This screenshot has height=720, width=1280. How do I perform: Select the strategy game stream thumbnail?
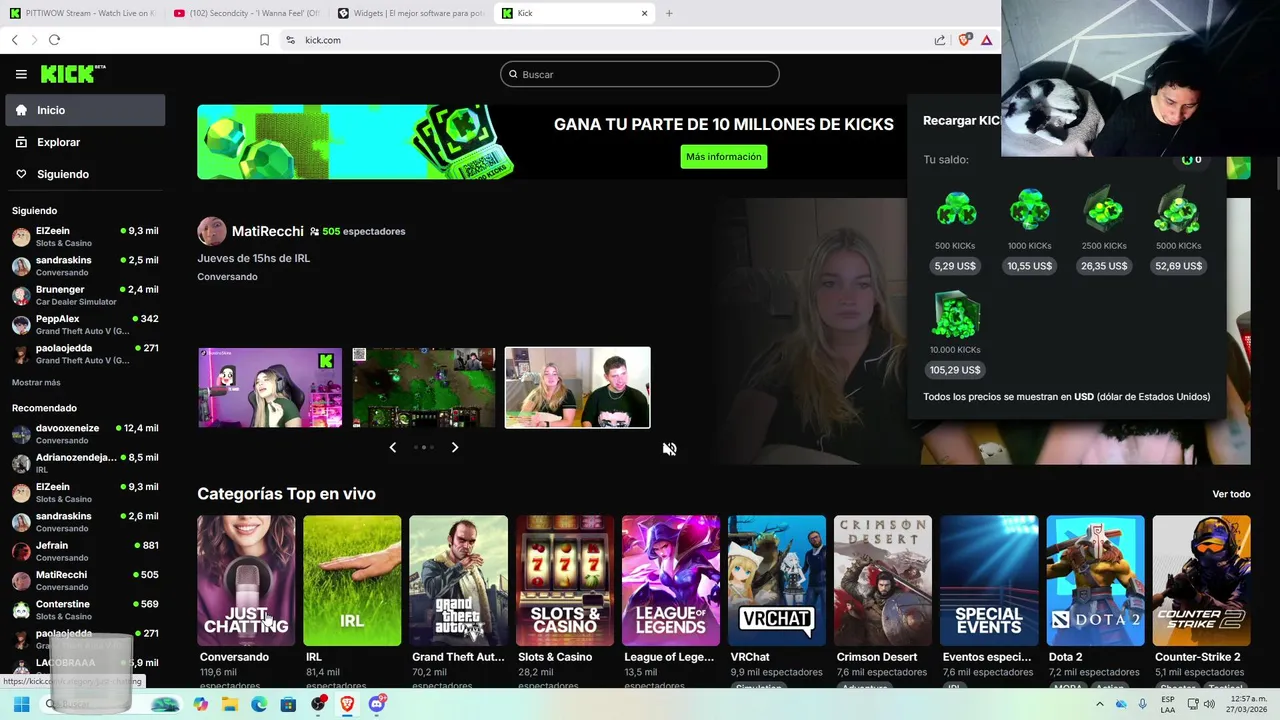coord(424,388)
